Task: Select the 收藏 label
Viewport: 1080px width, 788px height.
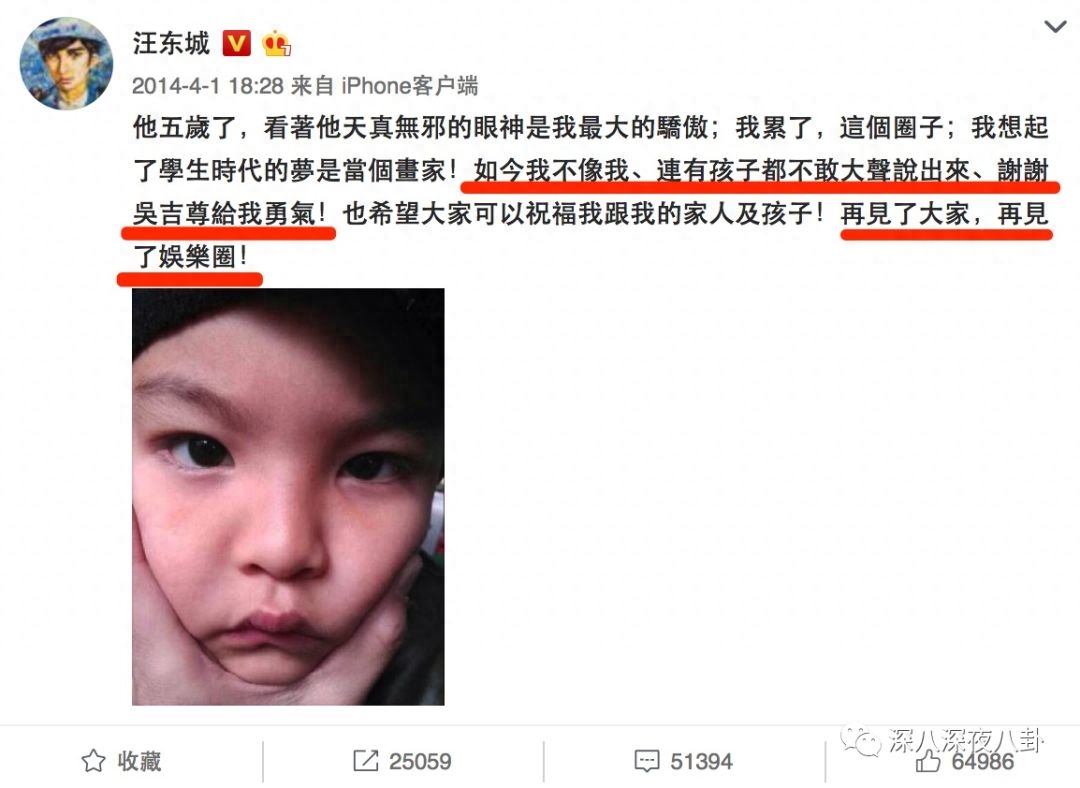Action: click(x=139, y=761)
